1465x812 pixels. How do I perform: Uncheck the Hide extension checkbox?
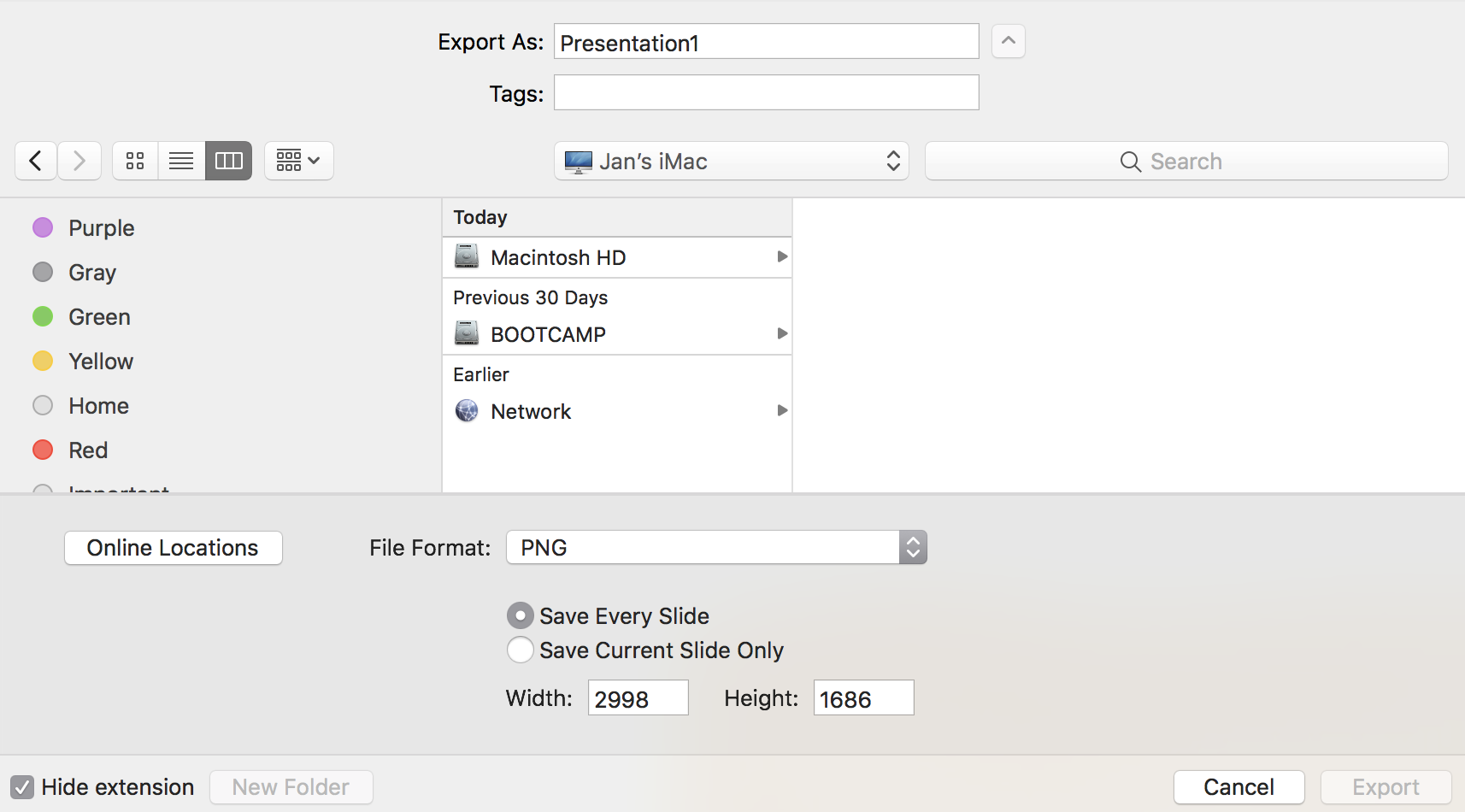click(x=23, y=786)
